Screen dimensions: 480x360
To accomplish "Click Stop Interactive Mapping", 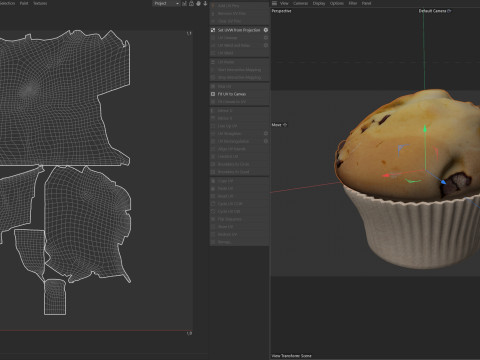I will (239, 77).
